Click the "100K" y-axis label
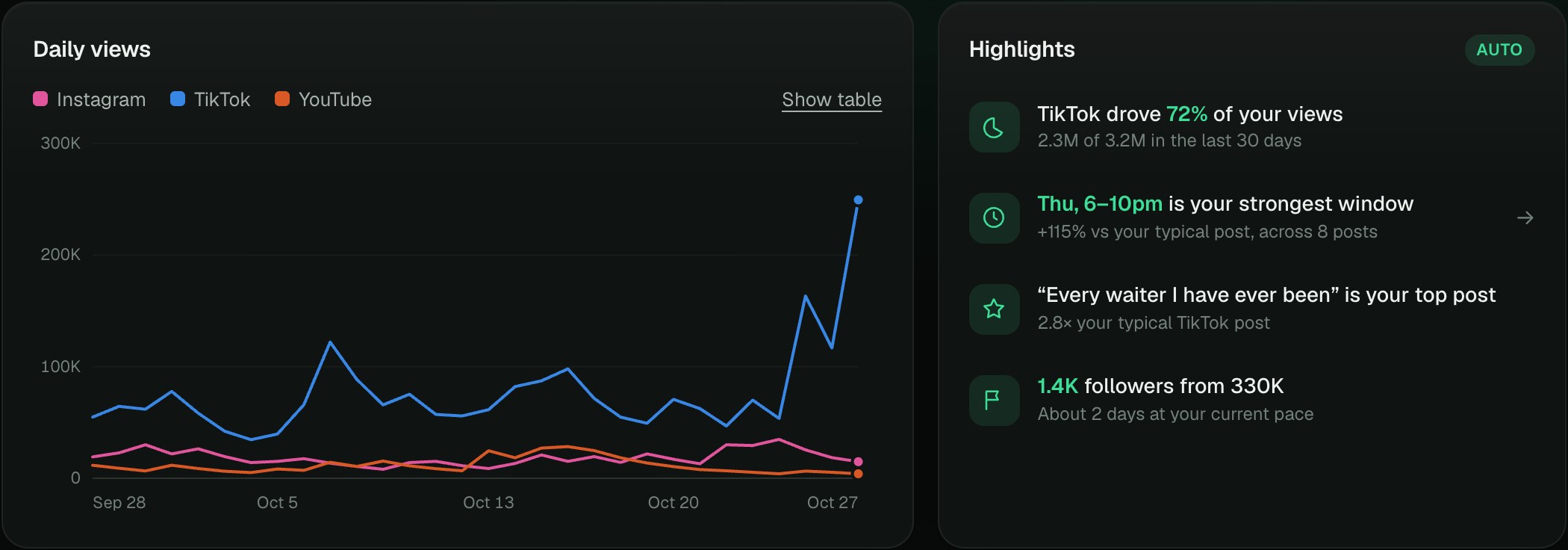1568x550 pixels. (60, 367)
